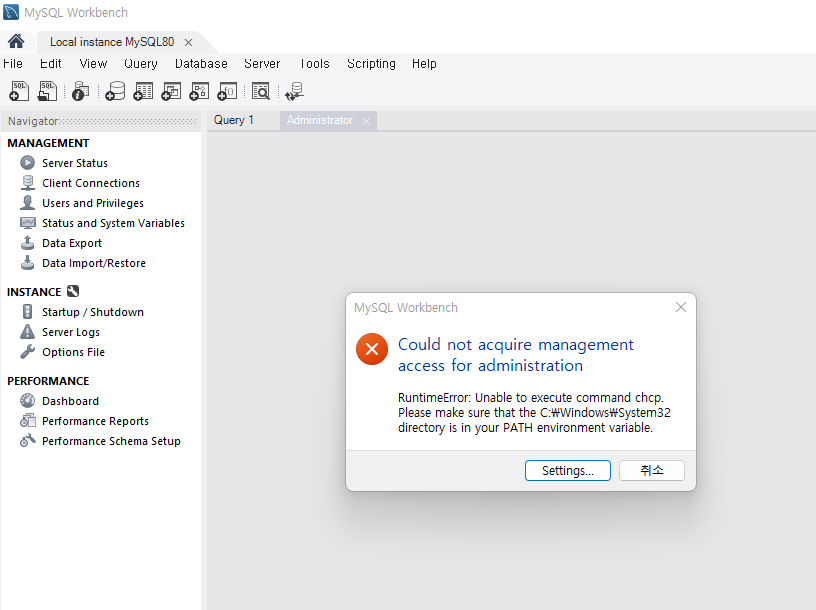Screen dimensions: 816x610
Task: Close the Local instance MySQL80 tab
Action: pos(188,43)
